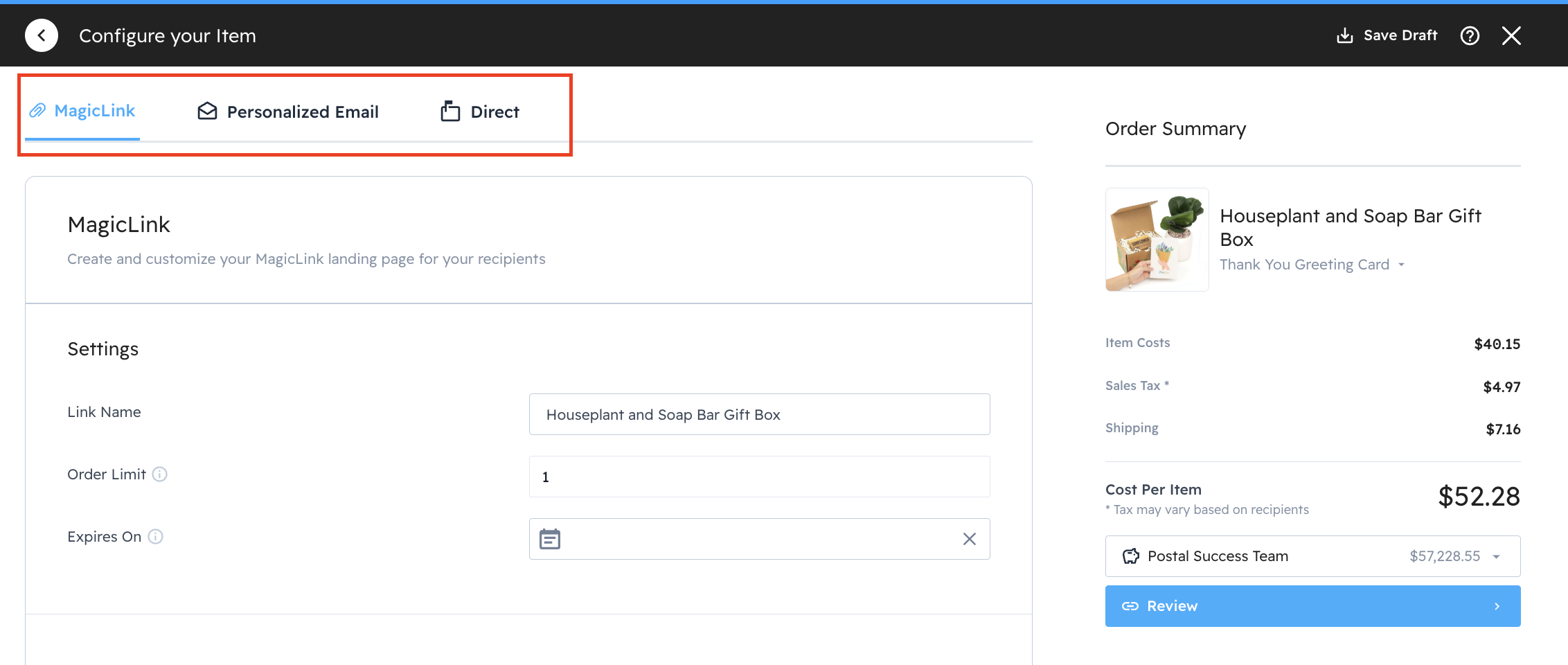Viewport: 1568px width, 665px height.
Task: Close the Configure your Item window
Action: tap(1511, 35)
